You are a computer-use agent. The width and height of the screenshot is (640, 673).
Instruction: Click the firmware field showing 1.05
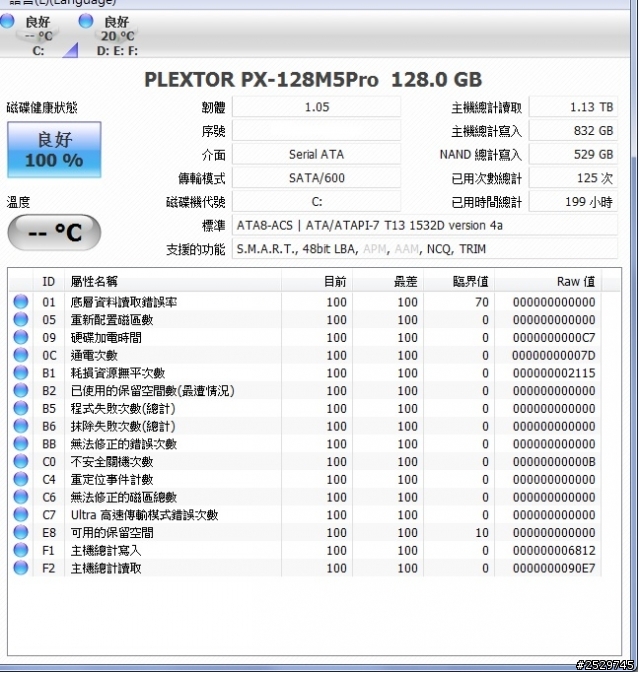tap(317, 107)
